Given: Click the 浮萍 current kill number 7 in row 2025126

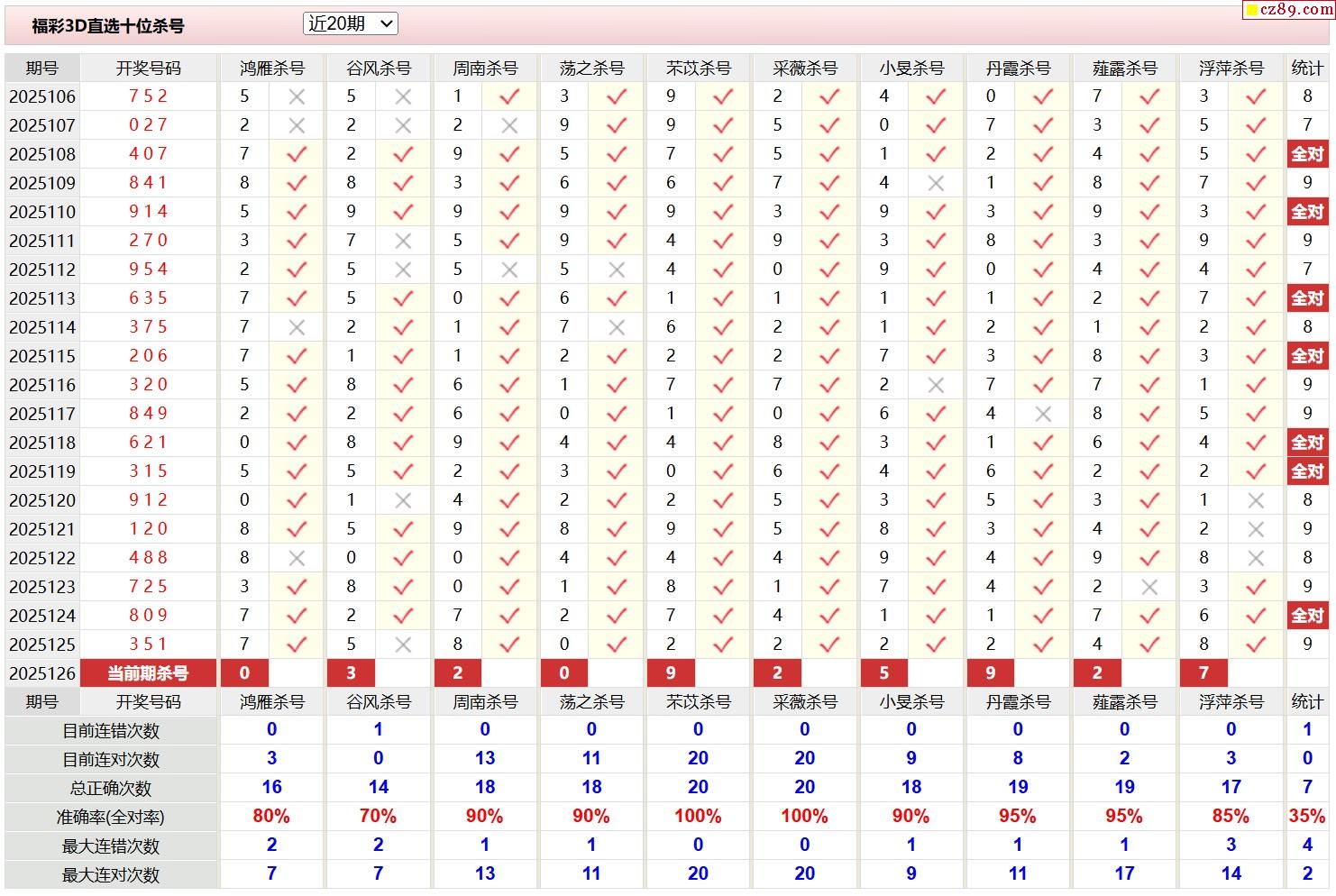Looking at the screenshot, I should pos(1203,673).
